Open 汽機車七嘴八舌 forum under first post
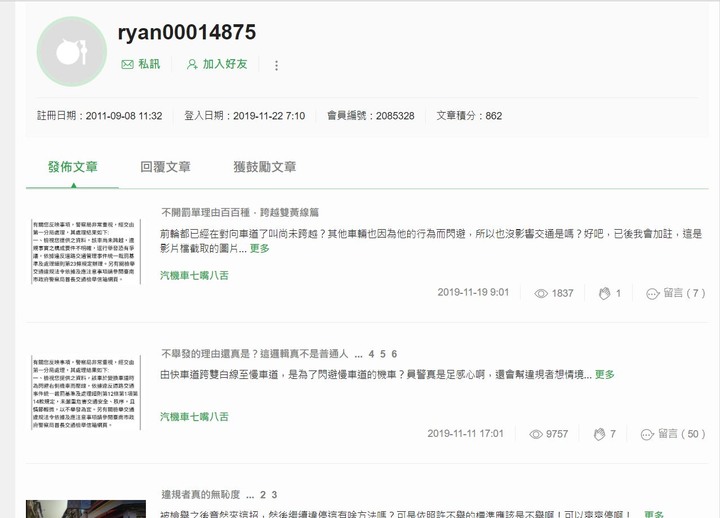 coord(194,276)
